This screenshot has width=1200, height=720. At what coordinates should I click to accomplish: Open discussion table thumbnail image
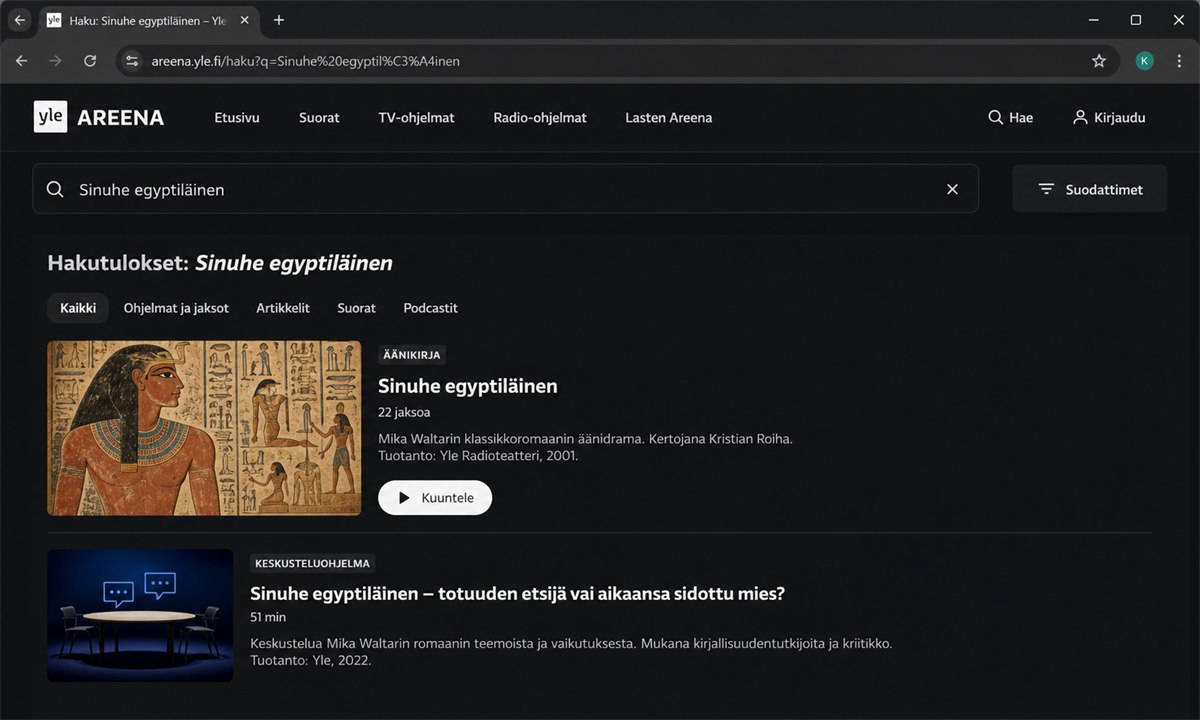pos(140,615)
